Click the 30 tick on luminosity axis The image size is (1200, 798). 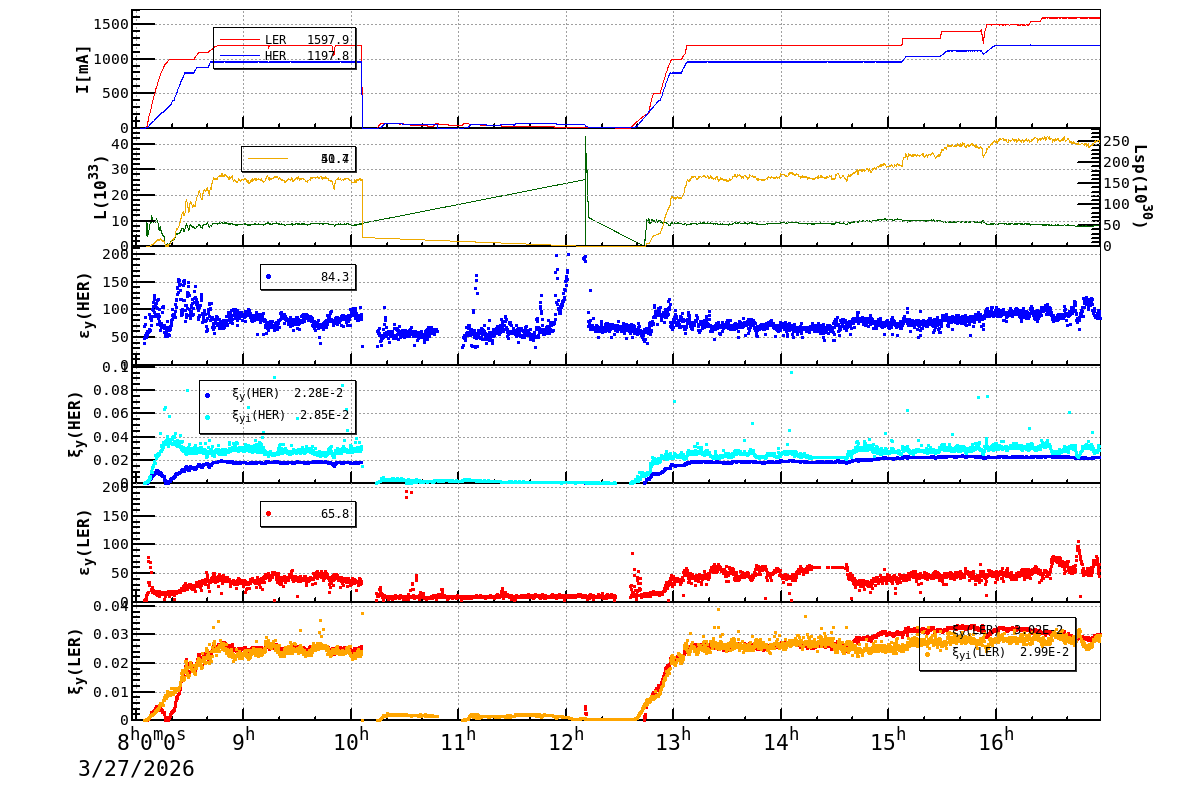click(120, 169)
